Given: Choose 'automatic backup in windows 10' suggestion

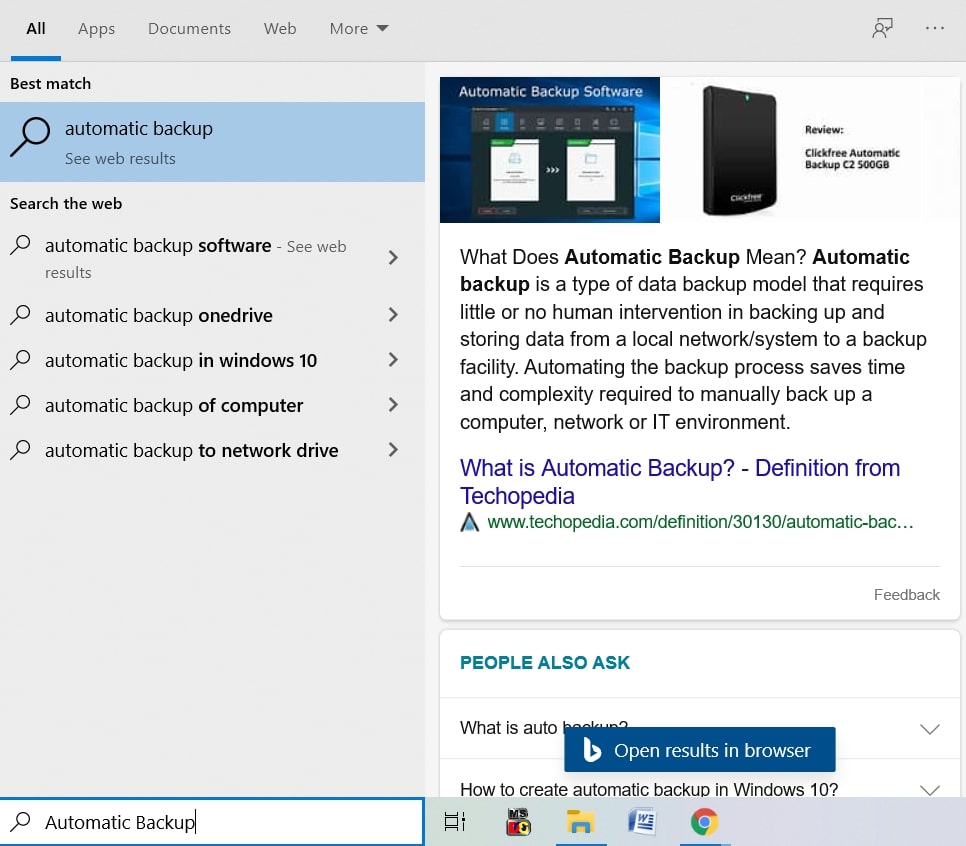Looking at the screenshot, I should [212, 360].
